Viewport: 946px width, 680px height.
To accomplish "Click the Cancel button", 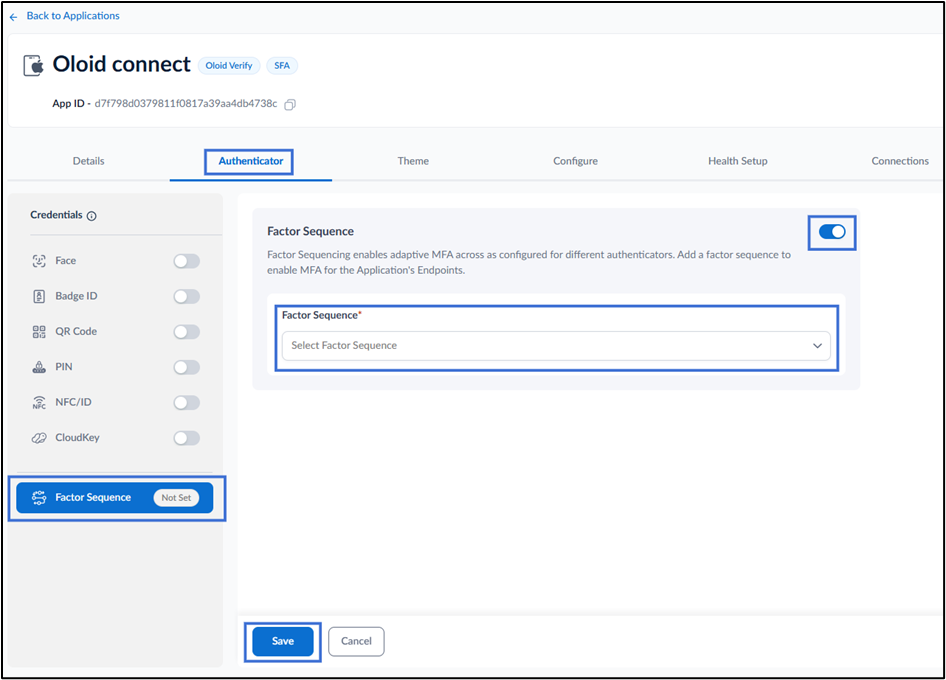I will (356, 641).
